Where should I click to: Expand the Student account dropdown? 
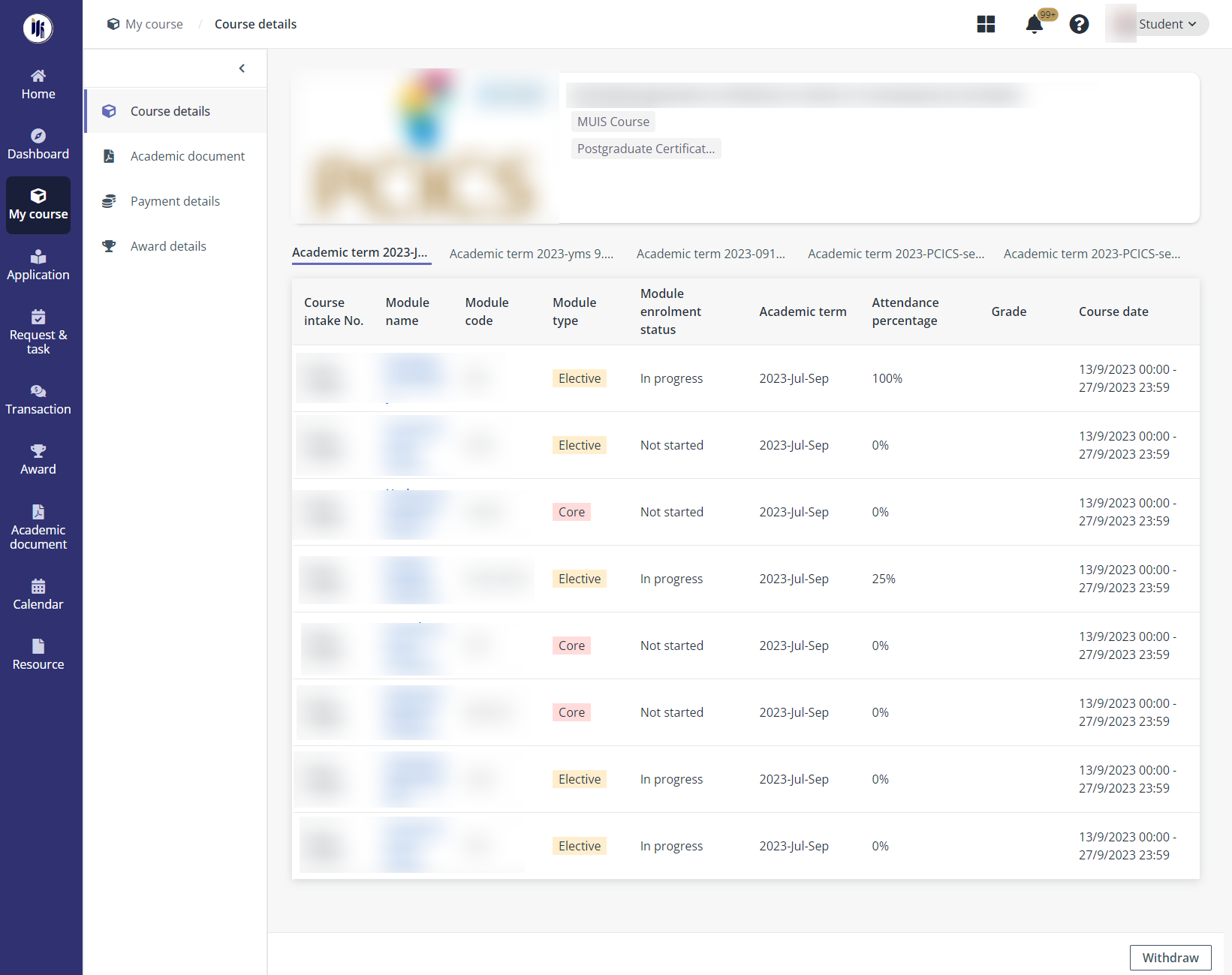click(x=1167, y=24)
